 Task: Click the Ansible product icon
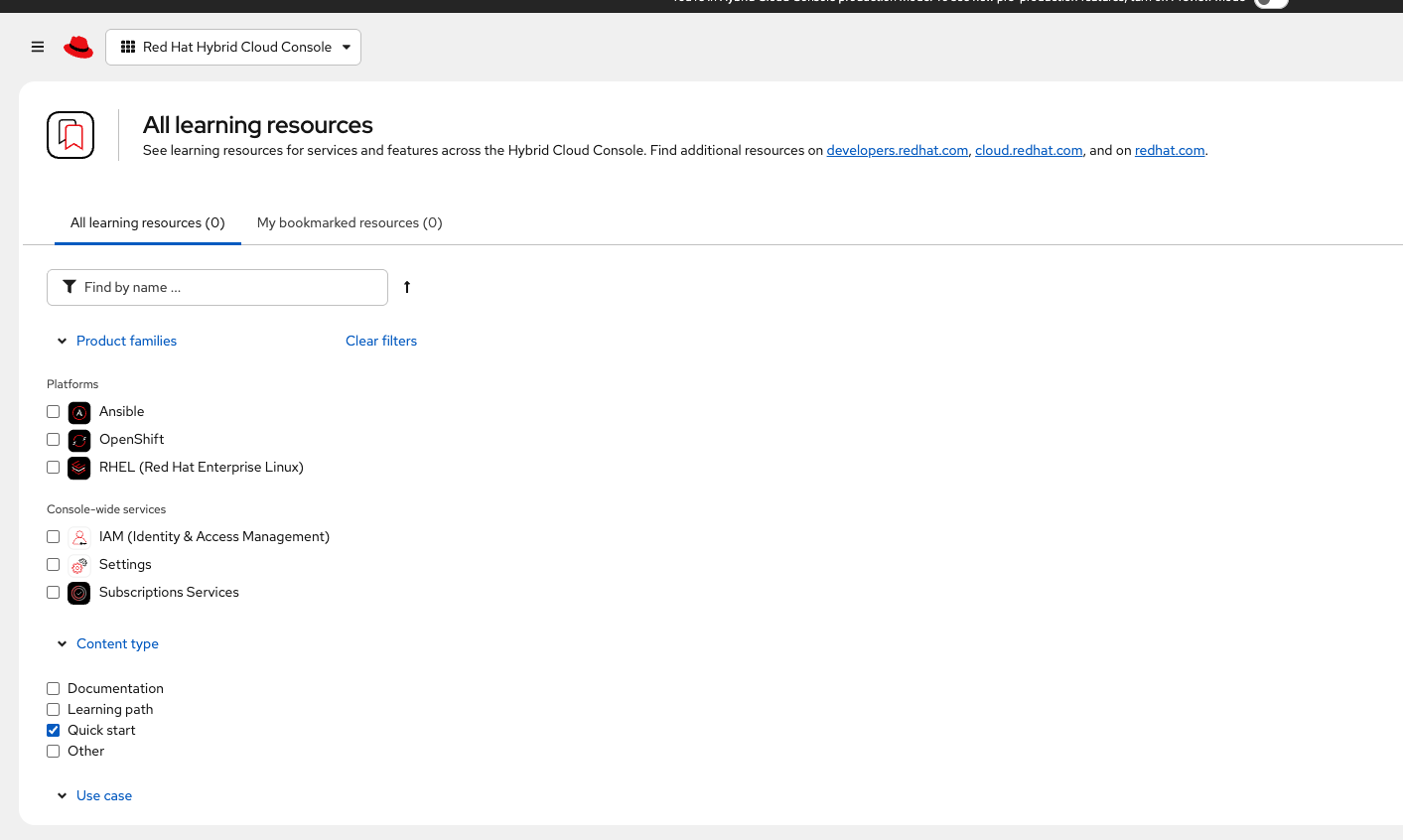click(79, 412)
